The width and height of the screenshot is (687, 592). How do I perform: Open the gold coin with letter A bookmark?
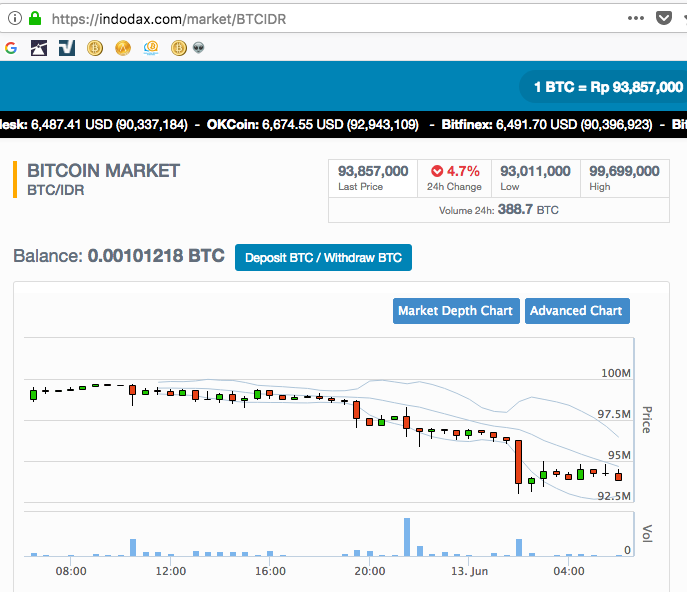tap(123, 48)
